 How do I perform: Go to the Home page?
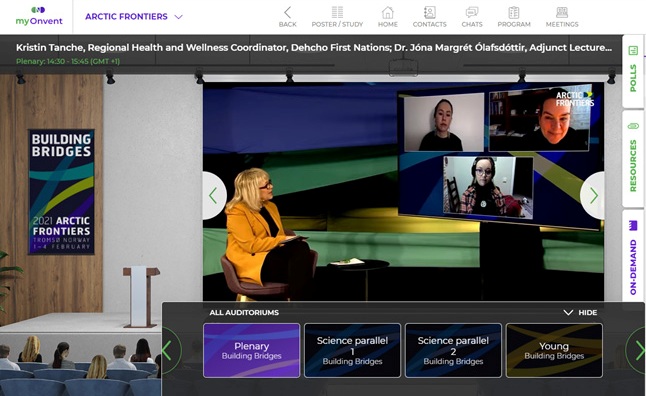click(x=388, y=17)
